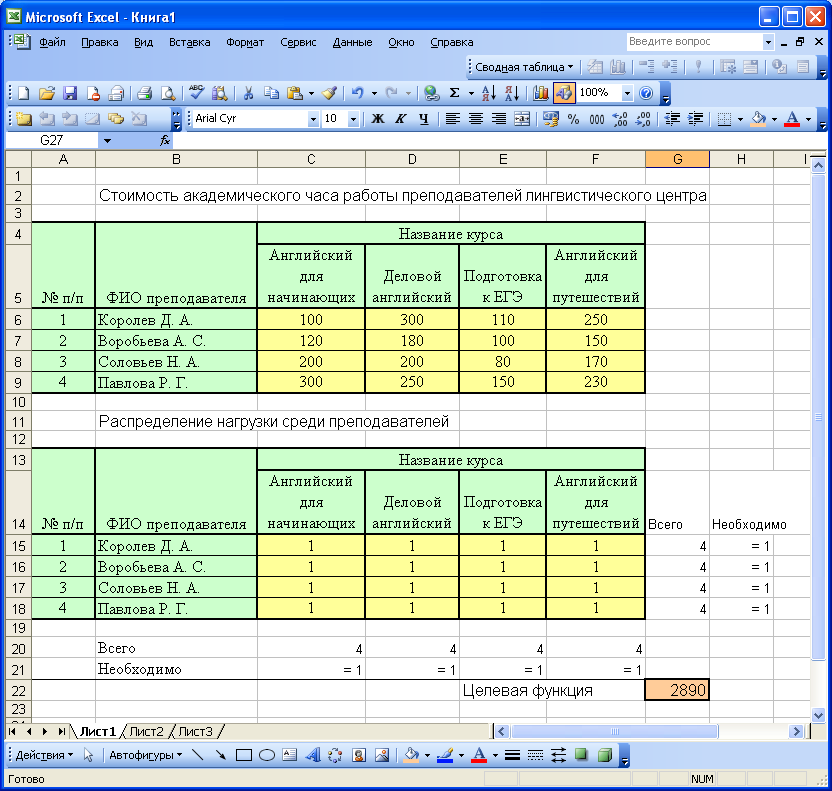This screenshot has width=832, height=791.
Task: Open the Действия drawing menu
Action: [x=44, y=755]
